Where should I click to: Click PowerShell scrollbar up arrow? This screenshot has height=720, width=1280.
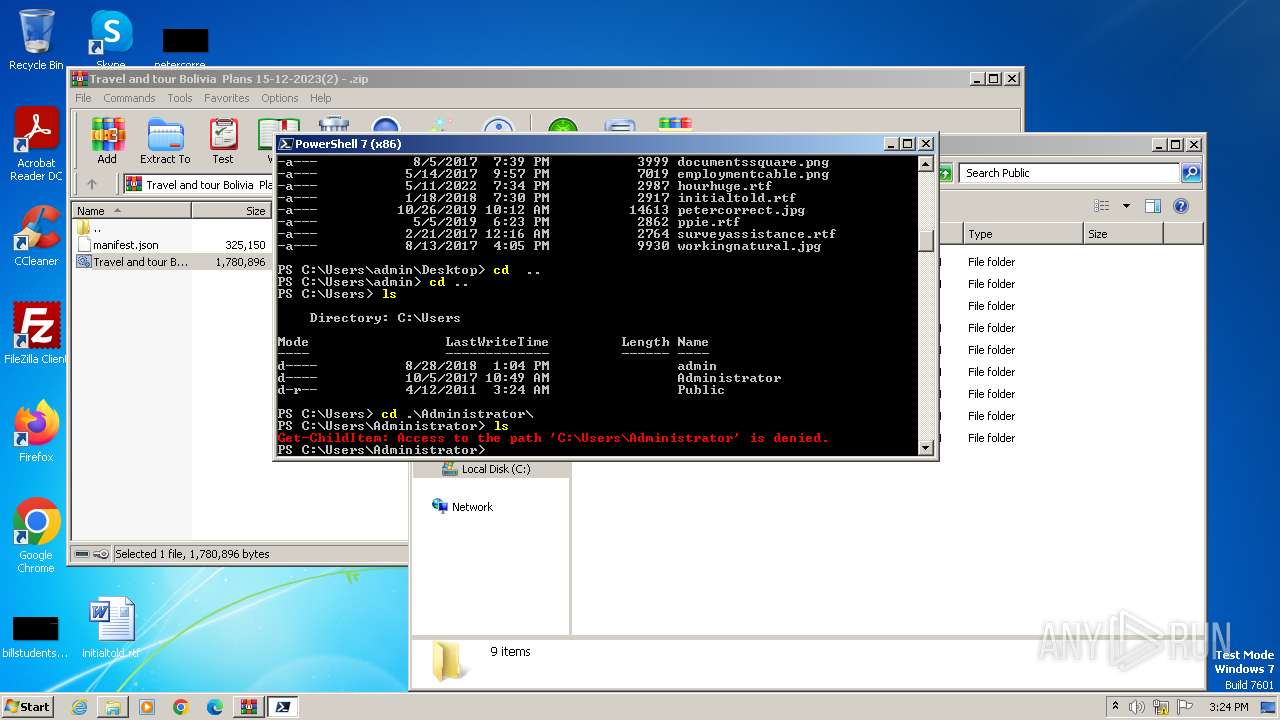[x=926, y=164]
